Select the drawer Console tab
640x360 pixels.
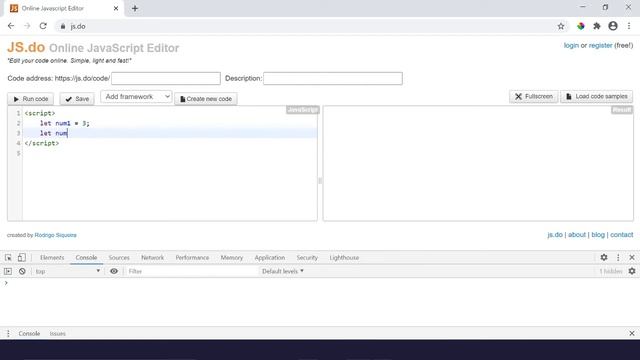pyautogui.click(x=29, y=333)
